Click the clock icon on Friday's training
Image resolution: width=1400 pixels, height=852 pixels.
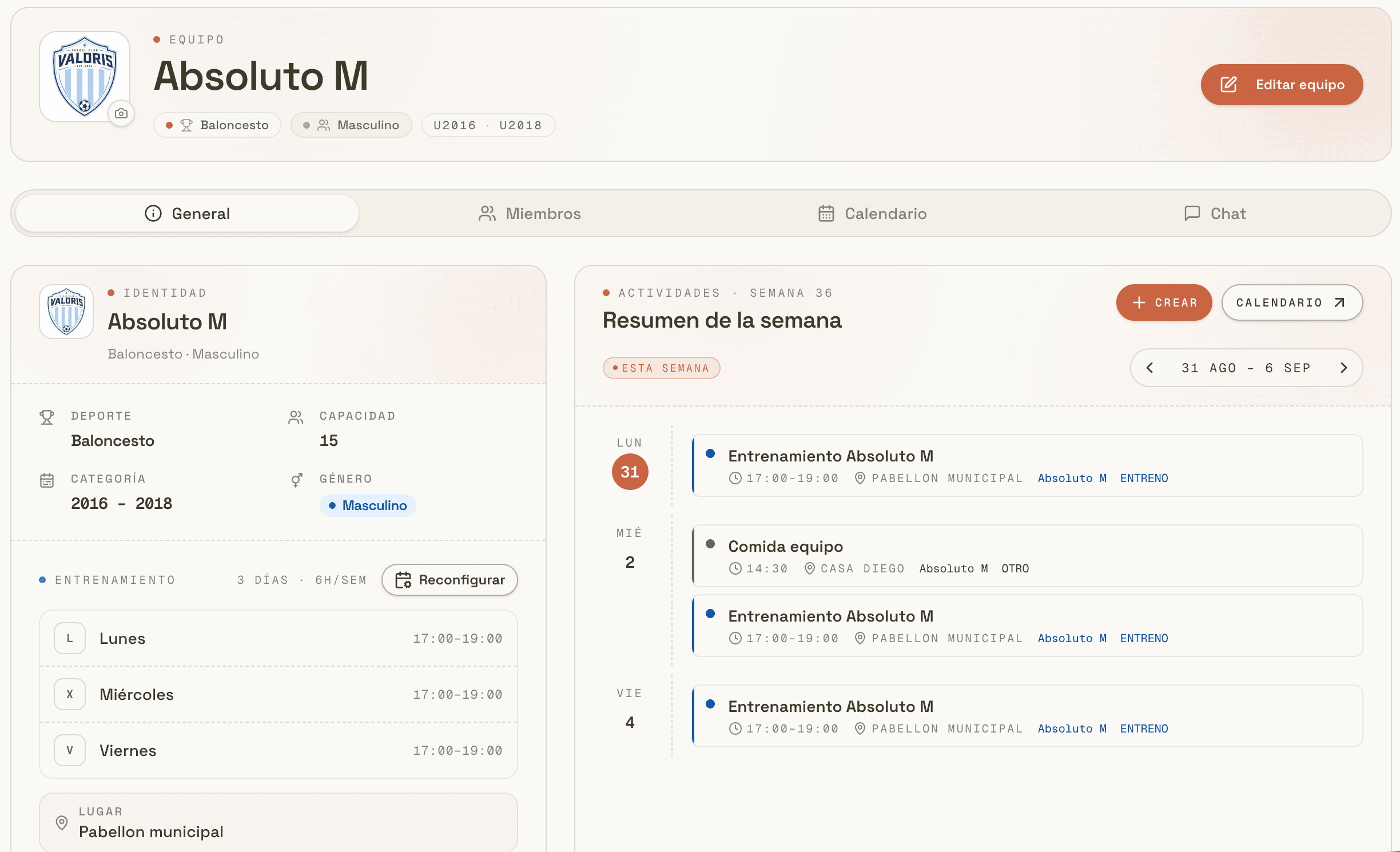[x=735, y=728]
